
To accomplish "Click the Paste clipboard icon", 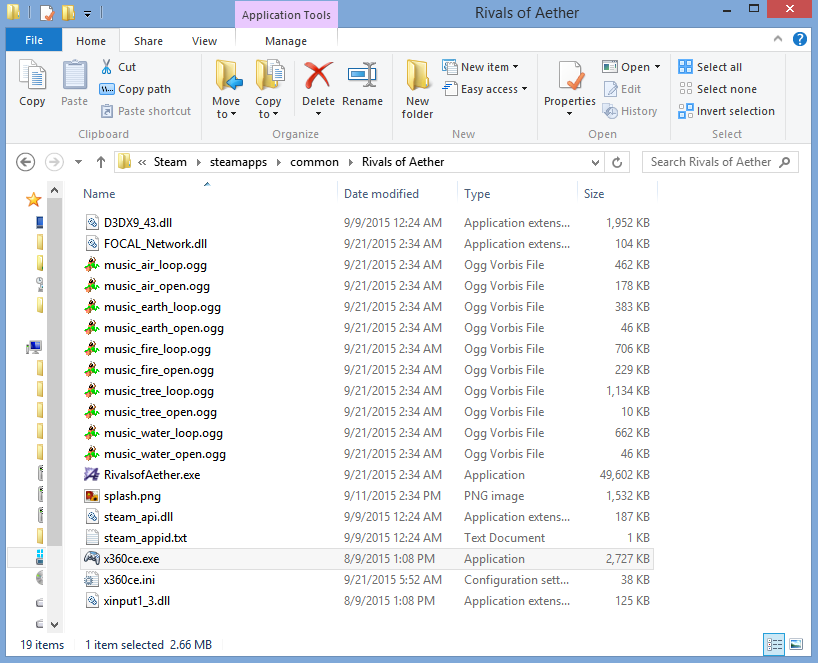I will 75,75.
